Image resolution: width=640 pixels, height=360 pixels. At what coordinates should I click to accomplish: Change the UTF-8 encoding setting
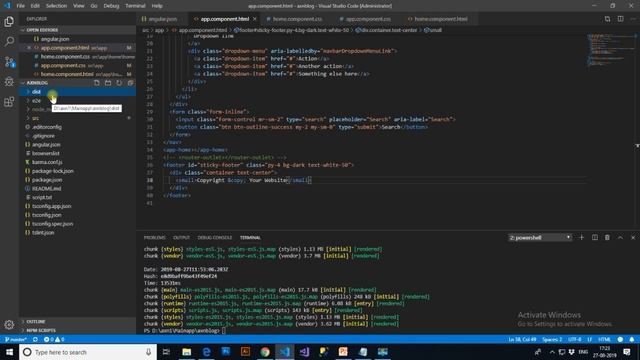(575, 340)
